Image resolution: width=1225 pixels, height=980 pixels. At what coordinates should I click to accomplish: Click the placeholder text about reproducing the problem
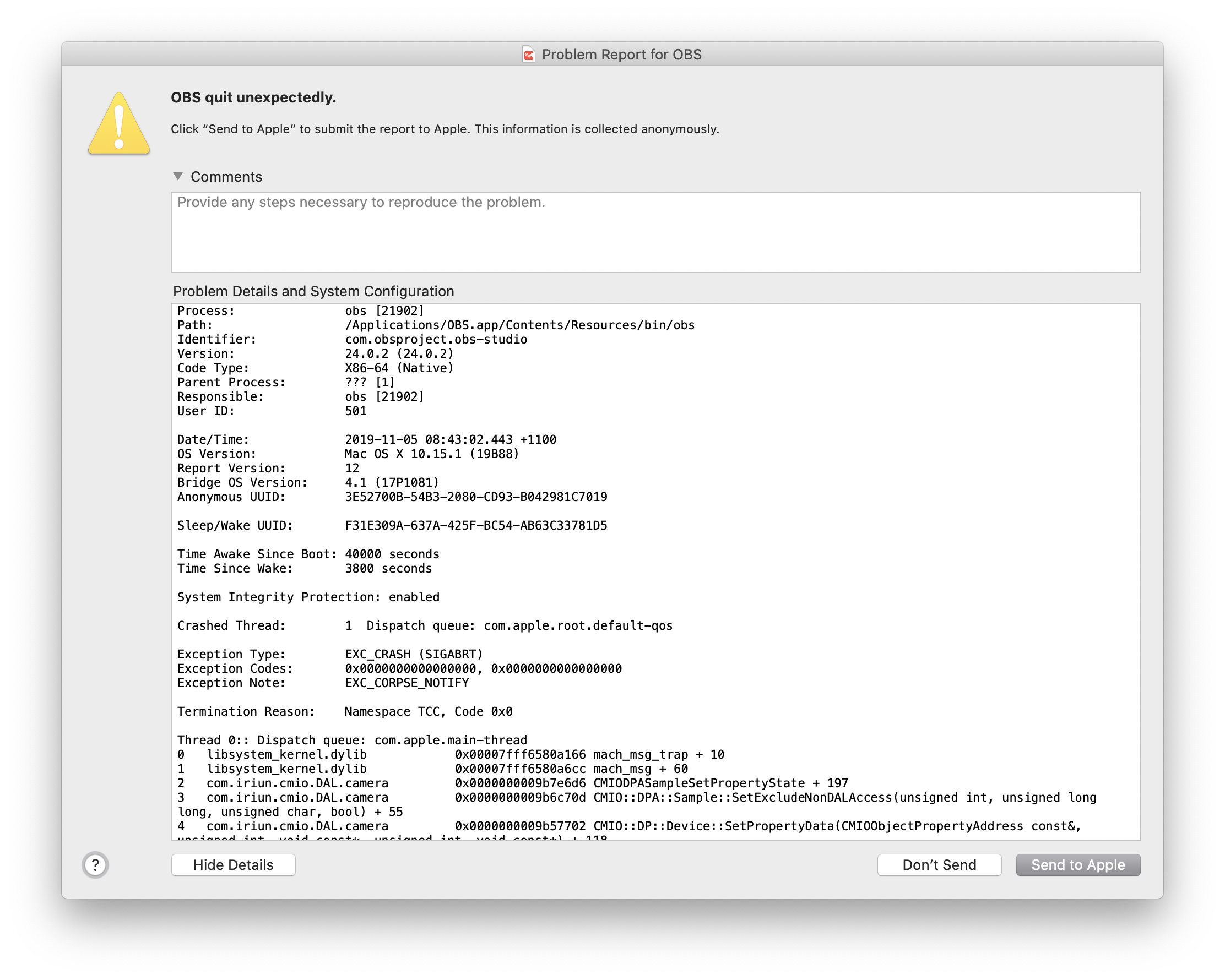tap(360, 202)
